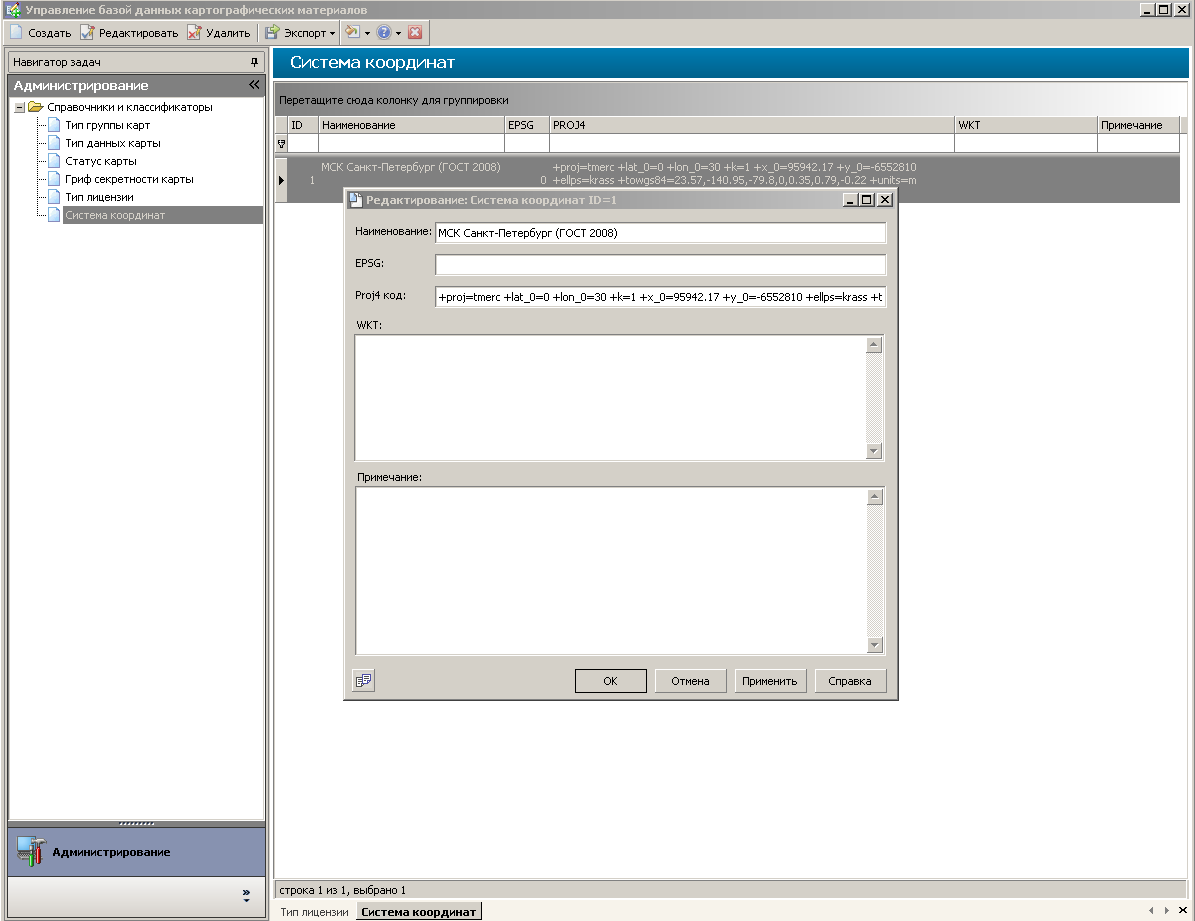Click the Удалить toolbar button
This screenshot has width=1195, height=921.
(x=219, y=33)
